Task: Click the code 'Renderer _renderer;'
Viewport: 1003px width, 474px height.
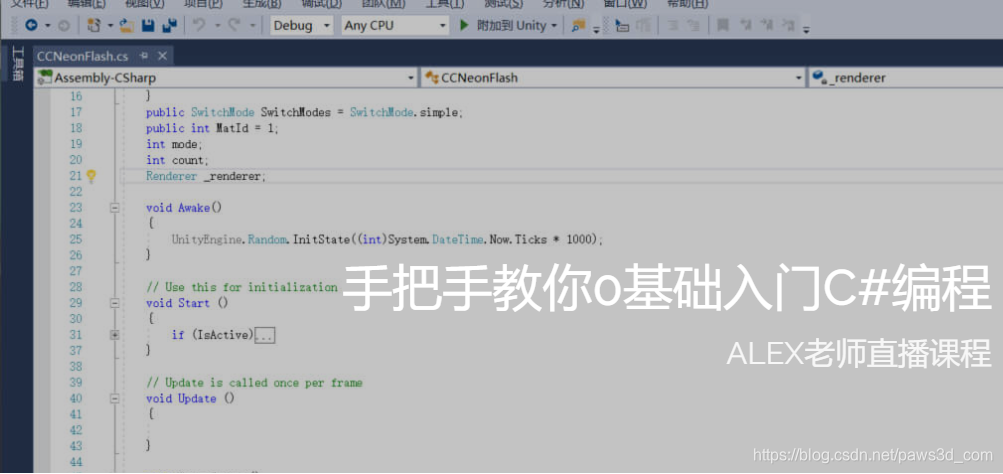Action: coord(205,176)
